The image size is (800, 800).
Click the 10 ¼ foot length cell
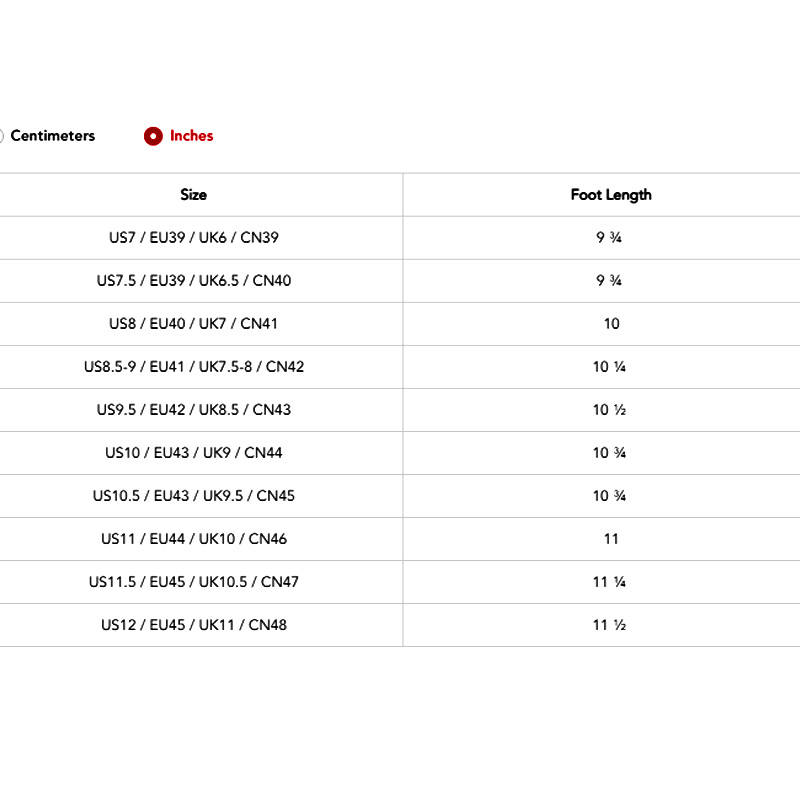coord(609,367)
